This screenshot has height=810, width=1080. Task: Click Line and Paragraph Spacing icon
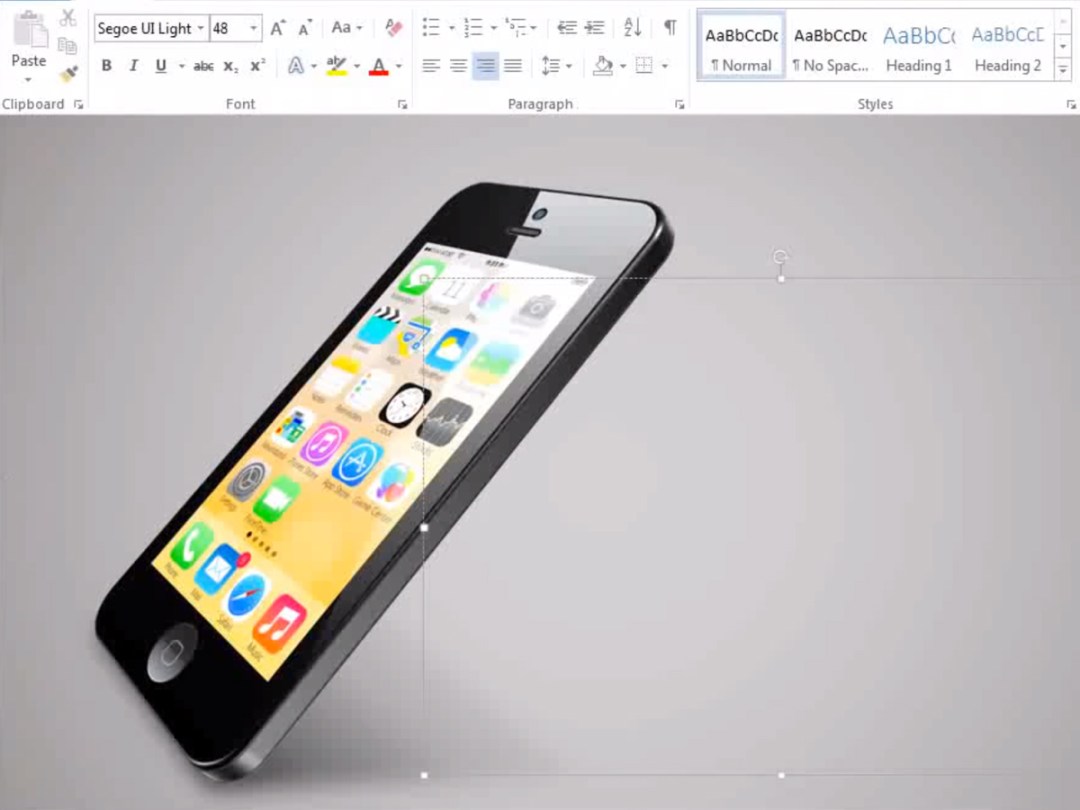click(550, 66)
